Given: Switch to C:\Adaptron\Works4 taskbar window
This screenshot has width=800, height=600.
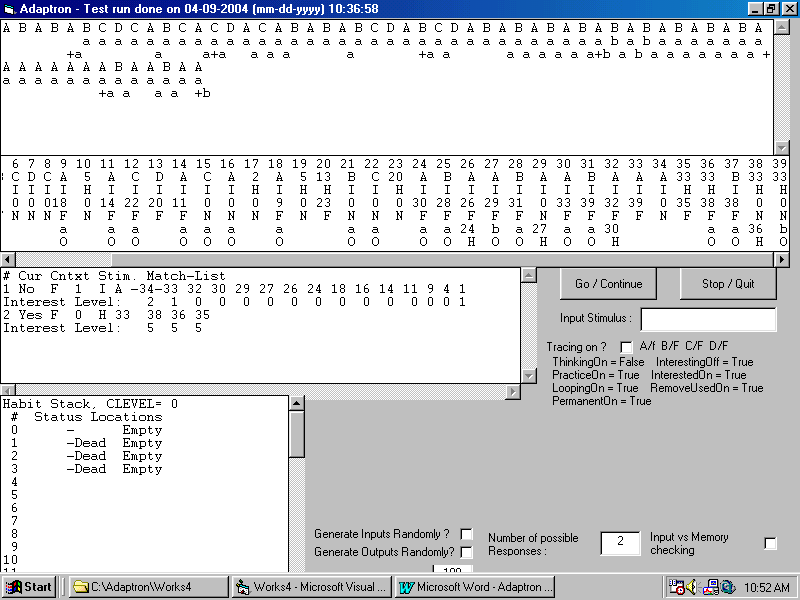Looking at the screenshot, I should click(x=148, y=587).
